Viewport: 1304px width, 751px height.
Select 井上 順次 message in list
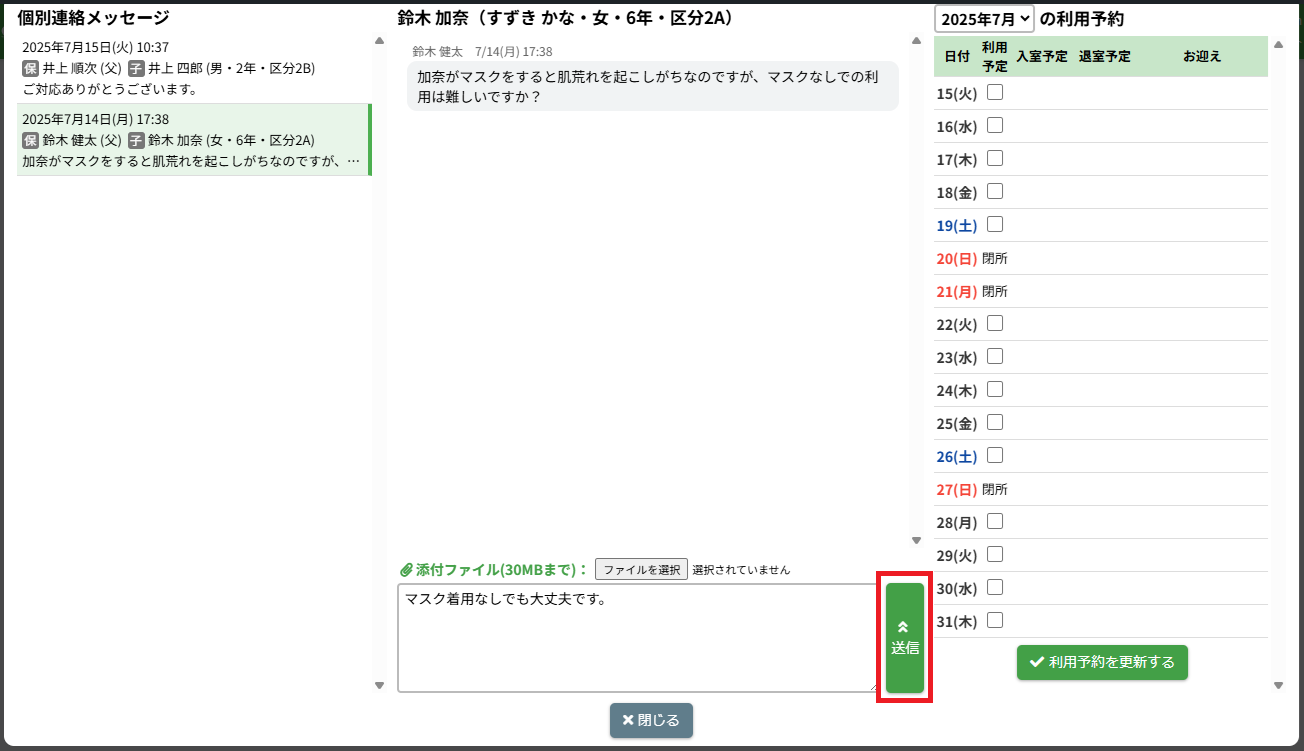click(193, 68)
